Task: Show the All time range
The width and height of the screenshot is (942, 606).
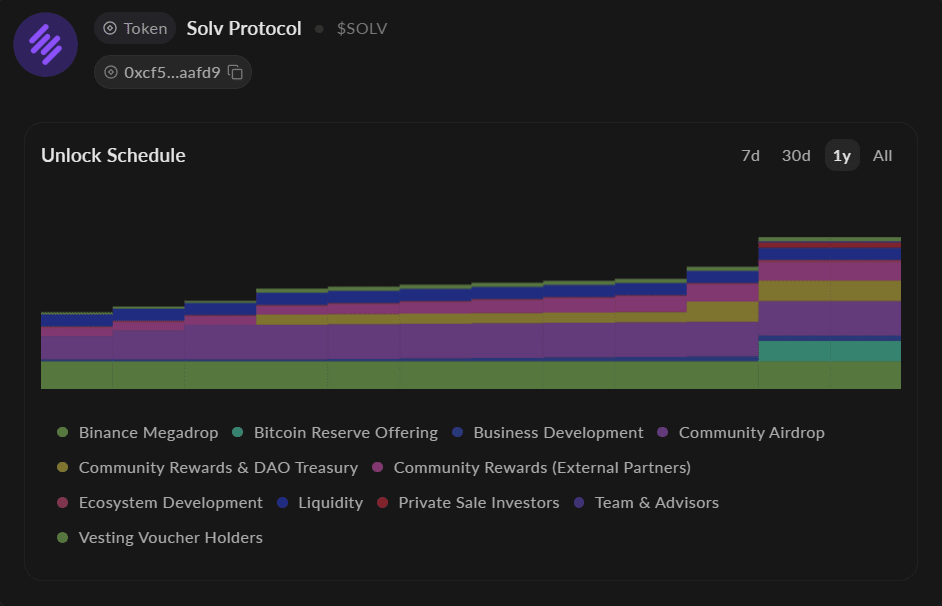Action: click(882, 155)
